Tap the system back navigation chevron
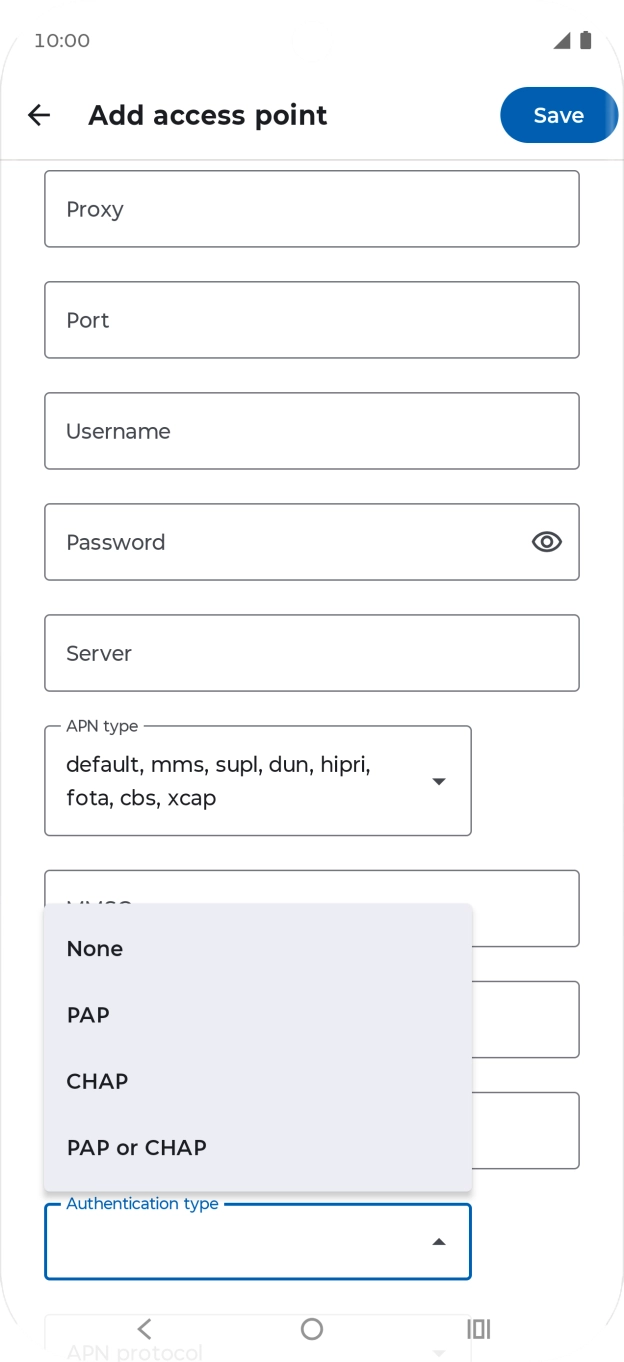The height and width of the screenshot is (1362, 624). [x=144, y=1328]
